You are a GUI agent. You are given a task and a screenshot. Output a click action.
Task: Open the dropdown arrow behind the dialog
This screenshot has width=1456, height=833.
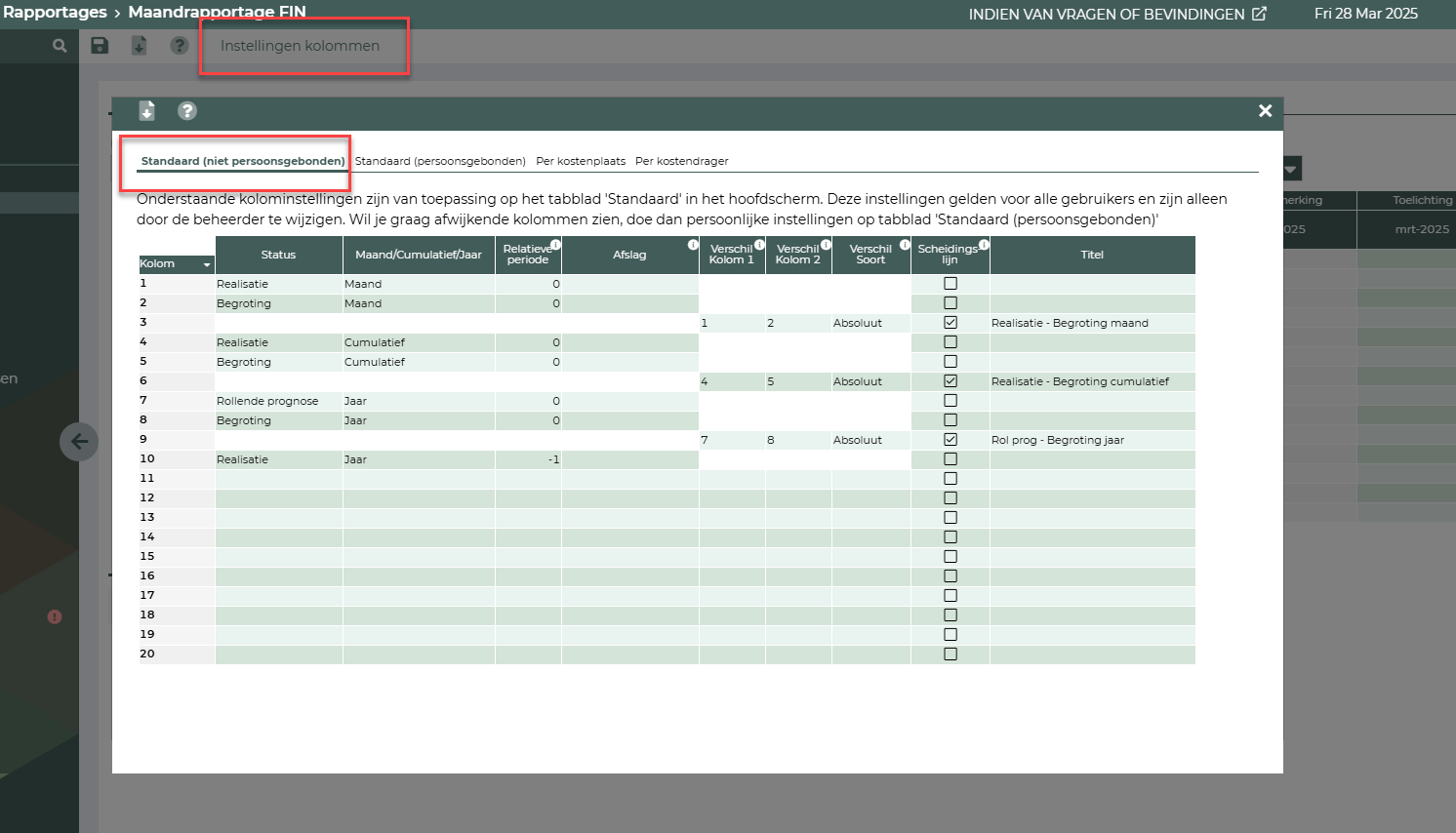pos(1291,169)
